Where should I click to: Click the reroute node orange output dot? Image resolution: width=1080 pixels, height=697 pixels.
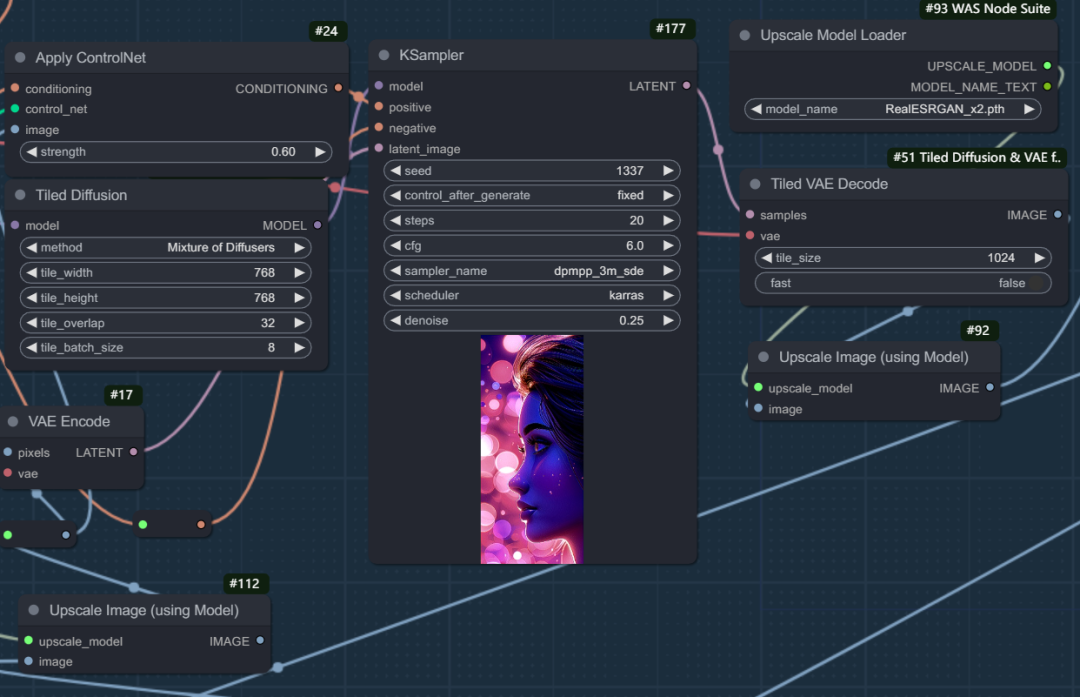click(x=200, y=524)
